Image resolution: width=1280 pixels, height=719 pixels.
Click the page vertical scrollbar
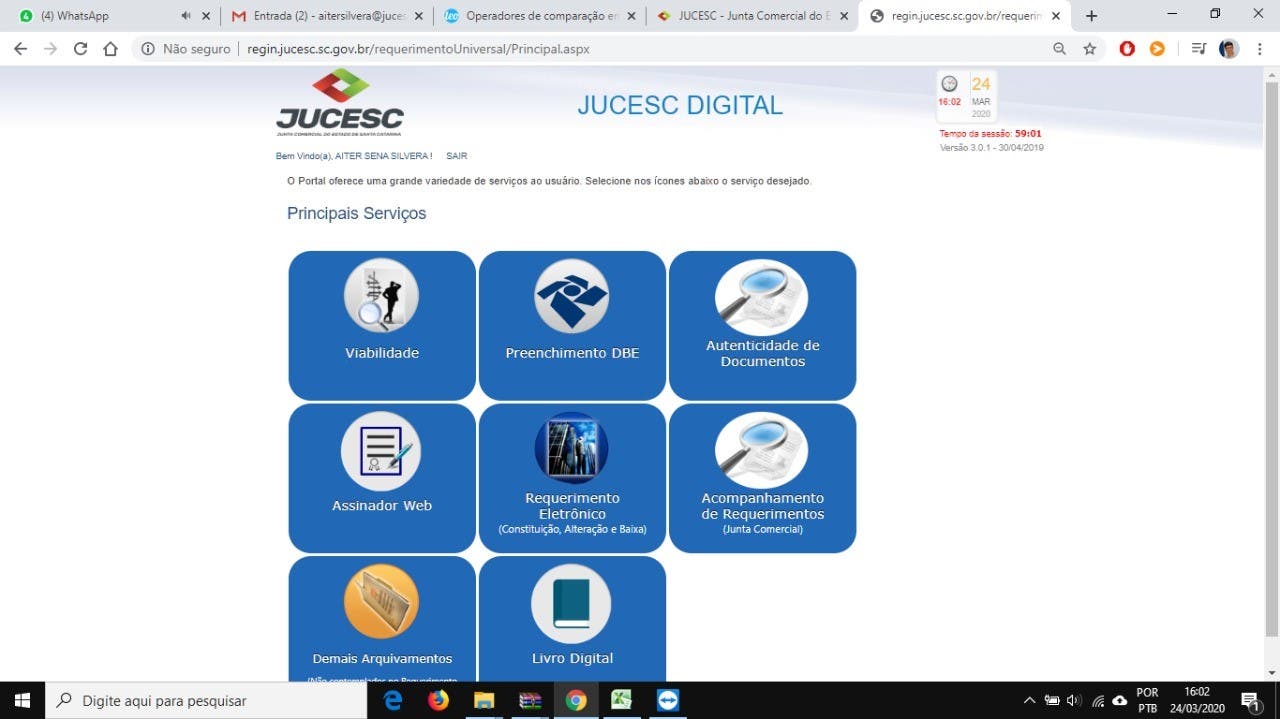[1272, 358]
